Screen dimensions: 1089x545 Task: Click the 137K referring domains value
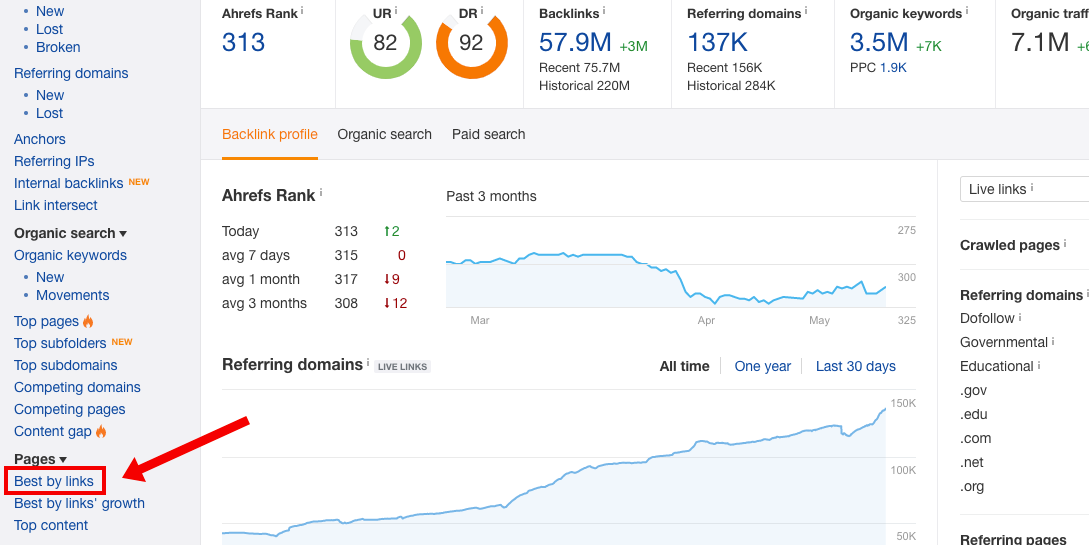(x=717, y=43)
